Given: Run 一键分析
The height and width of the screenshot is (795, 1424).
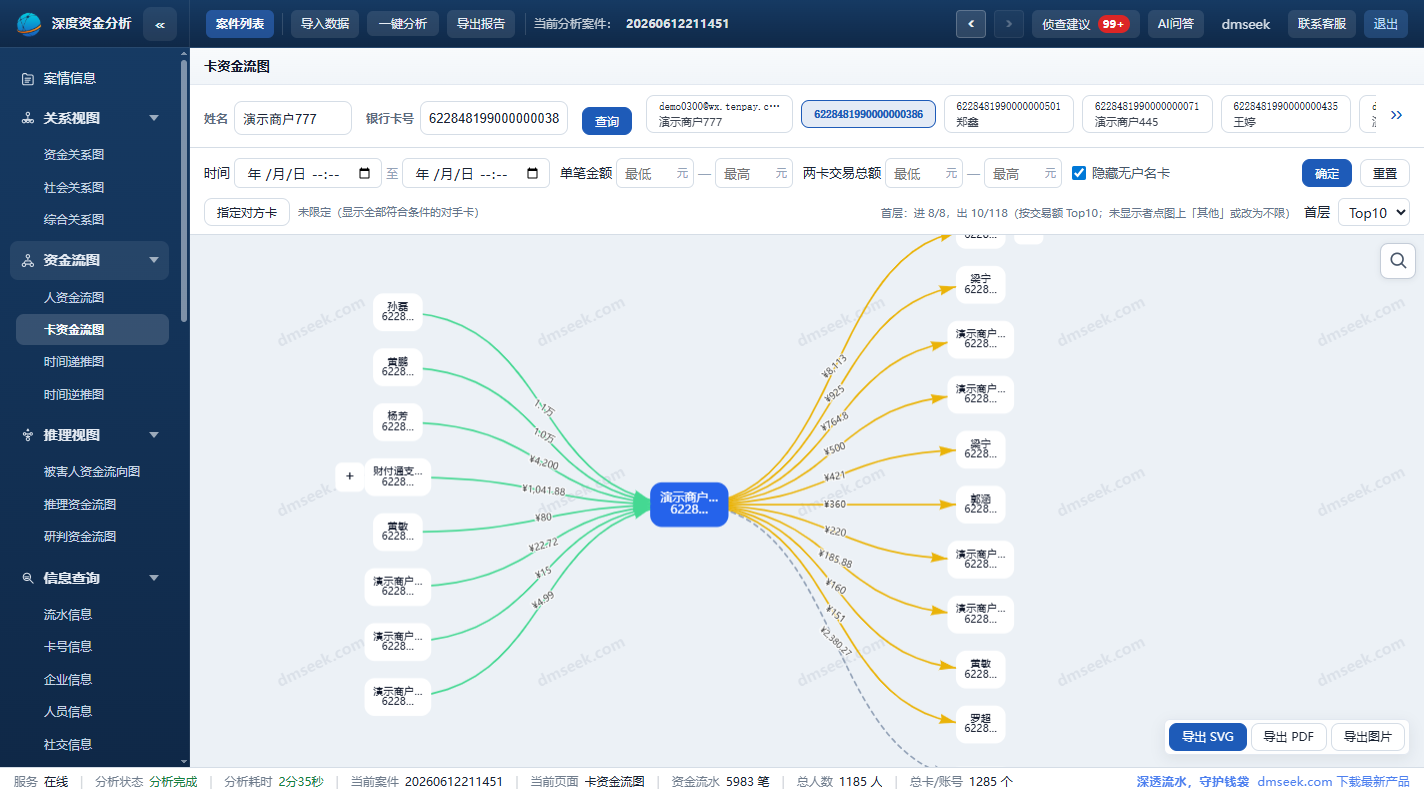Looking at the screenshot, I should [x=403, y=24].
